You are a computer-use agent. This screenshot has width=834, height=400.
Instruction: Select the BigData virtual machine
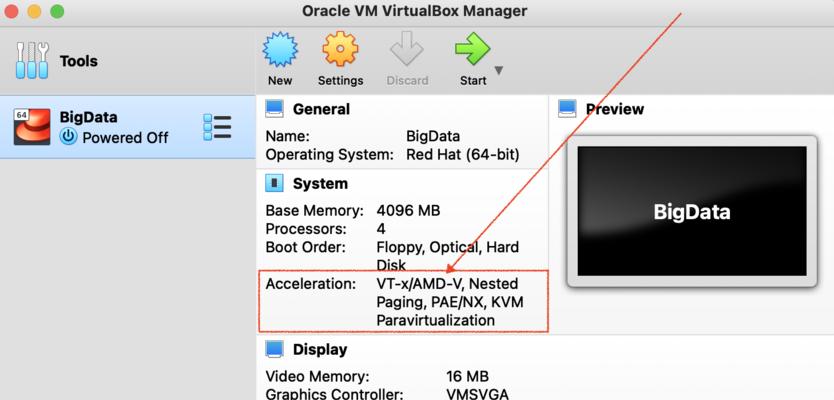click(128, 127)
